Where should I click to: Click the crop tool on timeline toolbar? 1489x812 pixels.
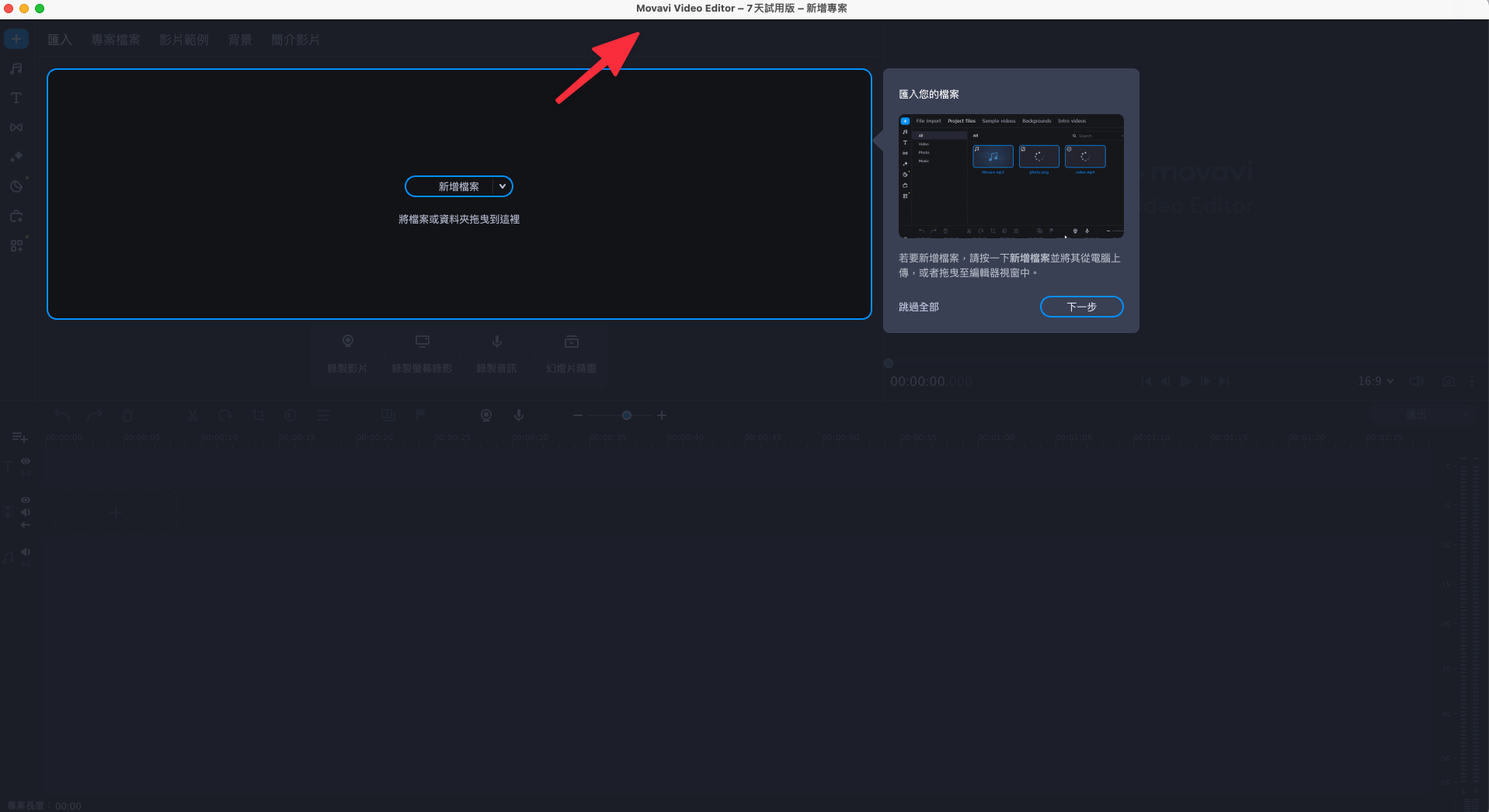point(259,415)
